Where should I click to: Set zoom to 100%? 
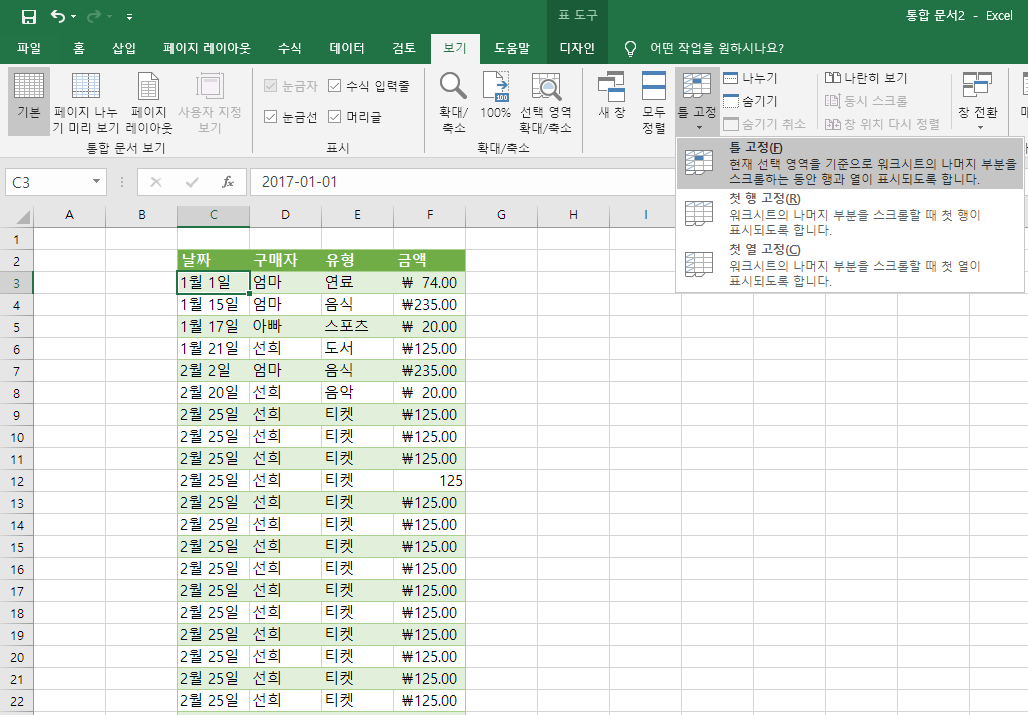496,96
